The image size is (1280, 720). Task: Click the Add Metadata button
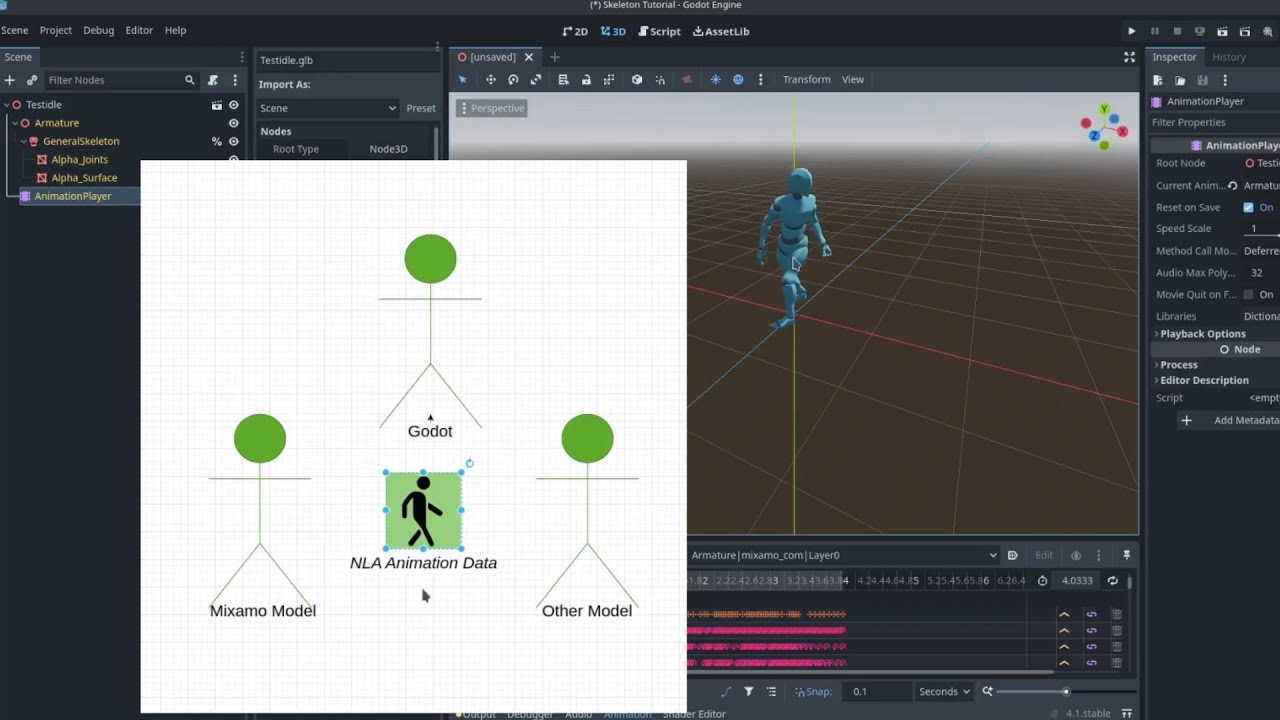click(1232, 420)
